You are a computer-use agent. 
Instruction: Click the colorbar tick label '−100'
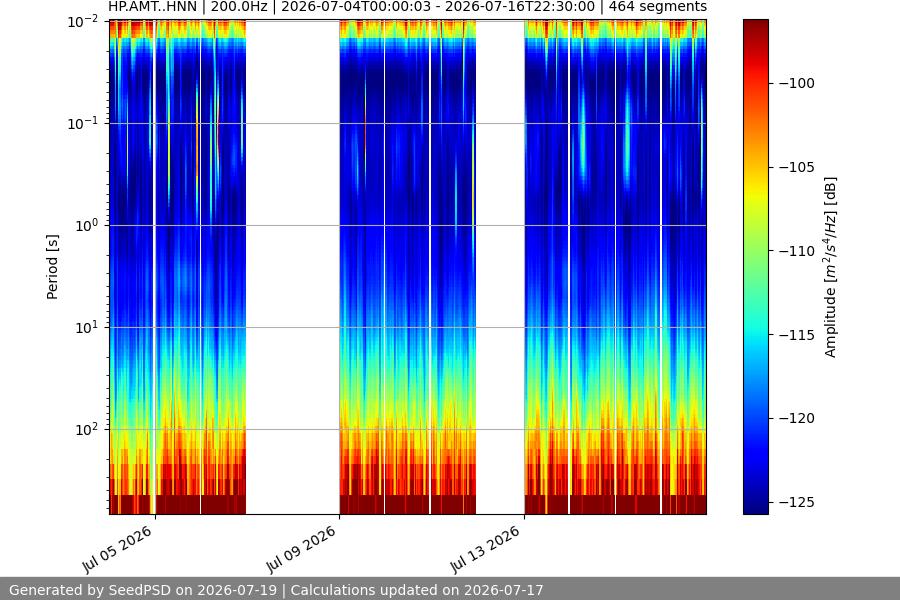[797, 83]
